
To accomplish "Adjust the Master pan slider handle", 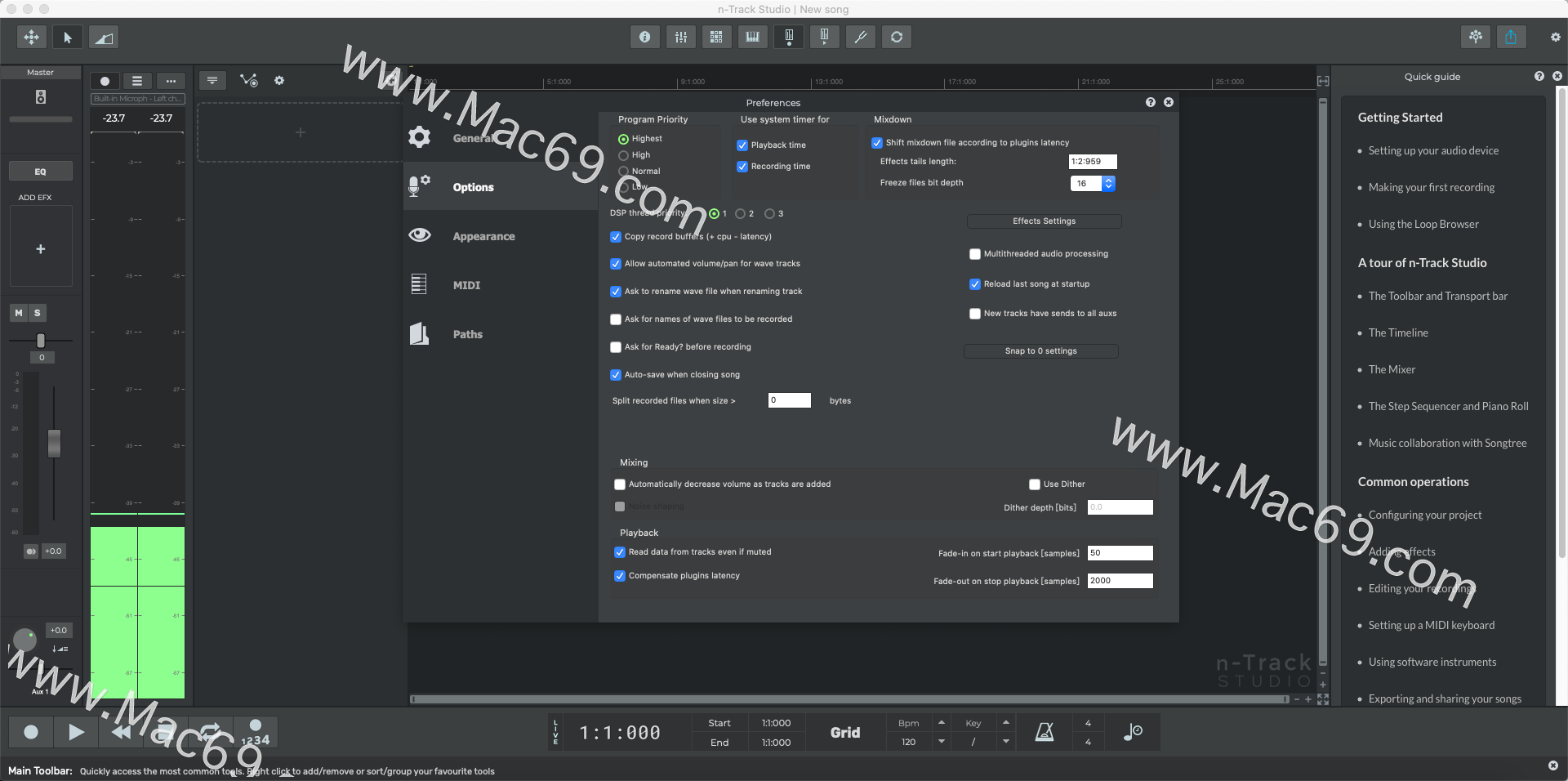I will (x=41, y=341).
